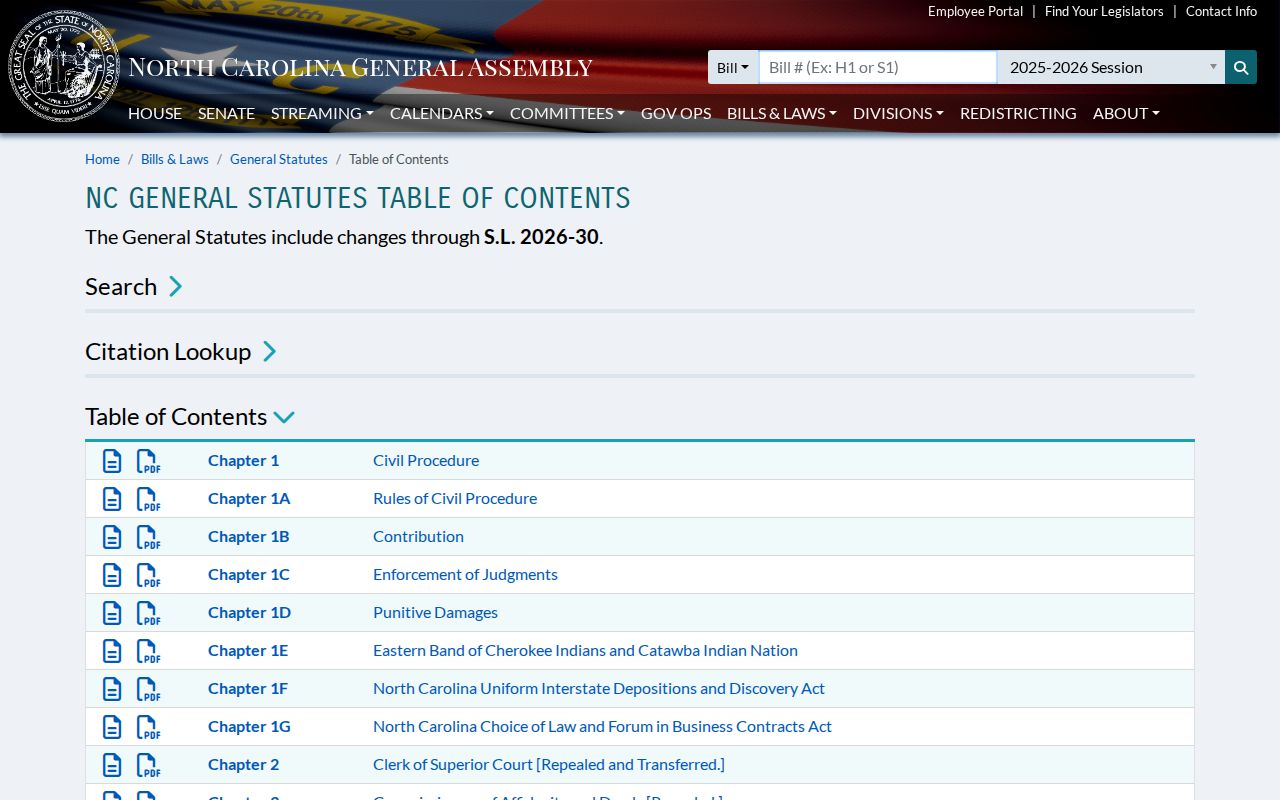Open Rules of Civil Procedure chapter
Screen dimensions: 1280x800
[455, 498]
